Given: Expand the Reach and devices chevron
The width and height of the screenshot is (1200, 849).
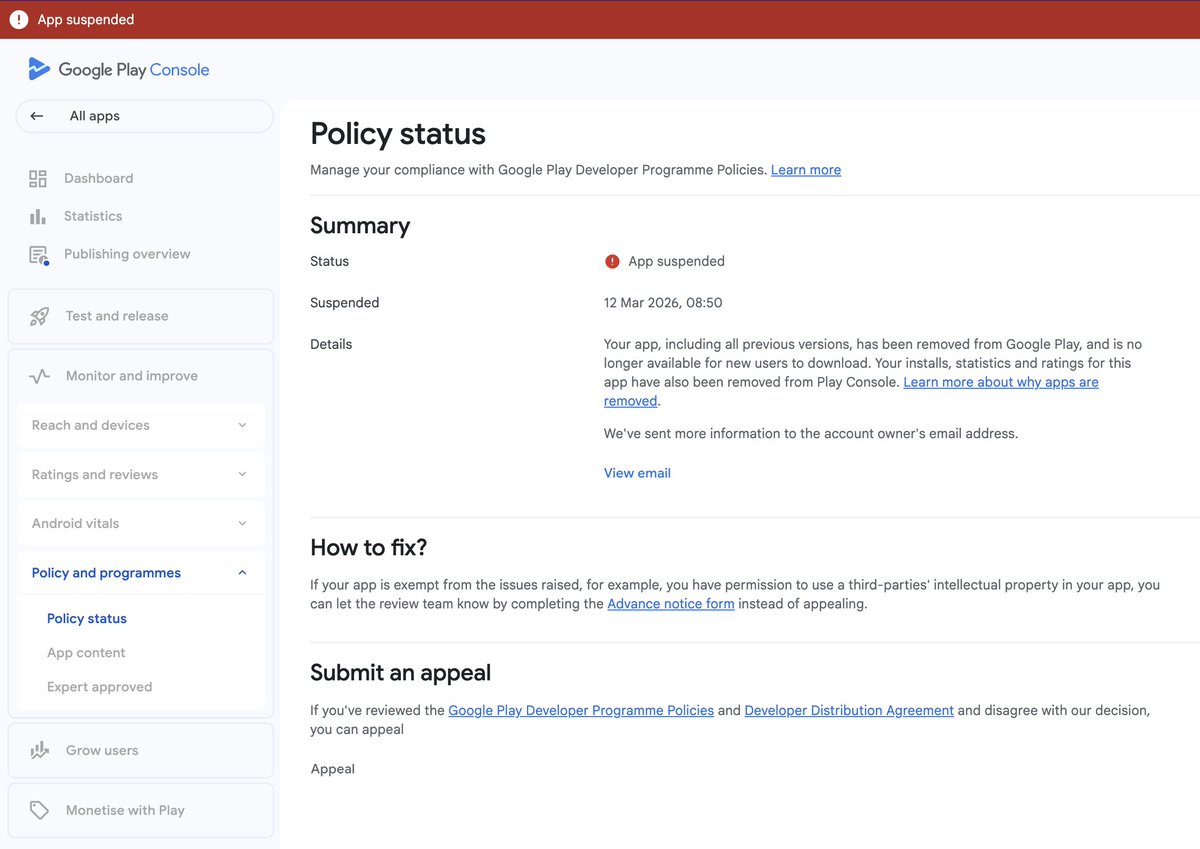Looking at the screenshot, I should click(242, 425).
